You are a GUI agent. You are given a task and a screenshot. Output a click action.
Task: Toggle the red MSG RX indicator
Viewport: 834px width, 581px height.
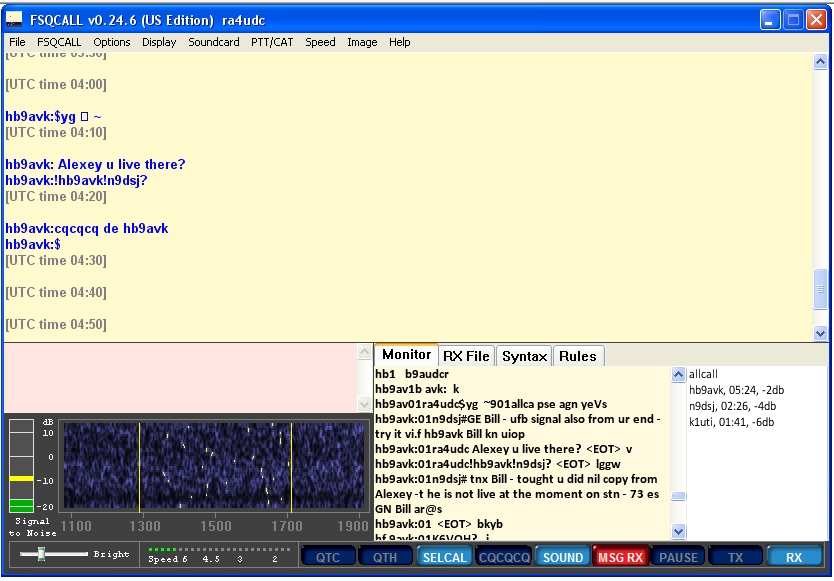click(620, 557)
